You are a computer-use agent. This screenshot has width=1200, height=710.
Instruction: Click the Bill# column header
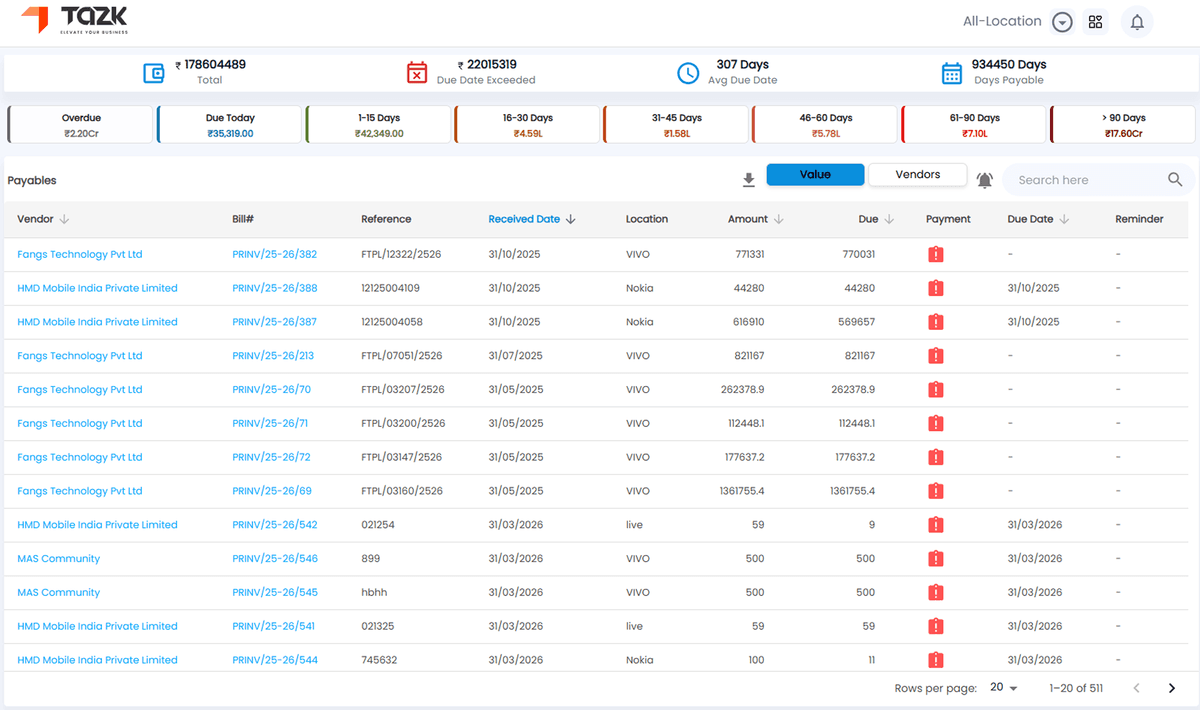click(243, 219)
